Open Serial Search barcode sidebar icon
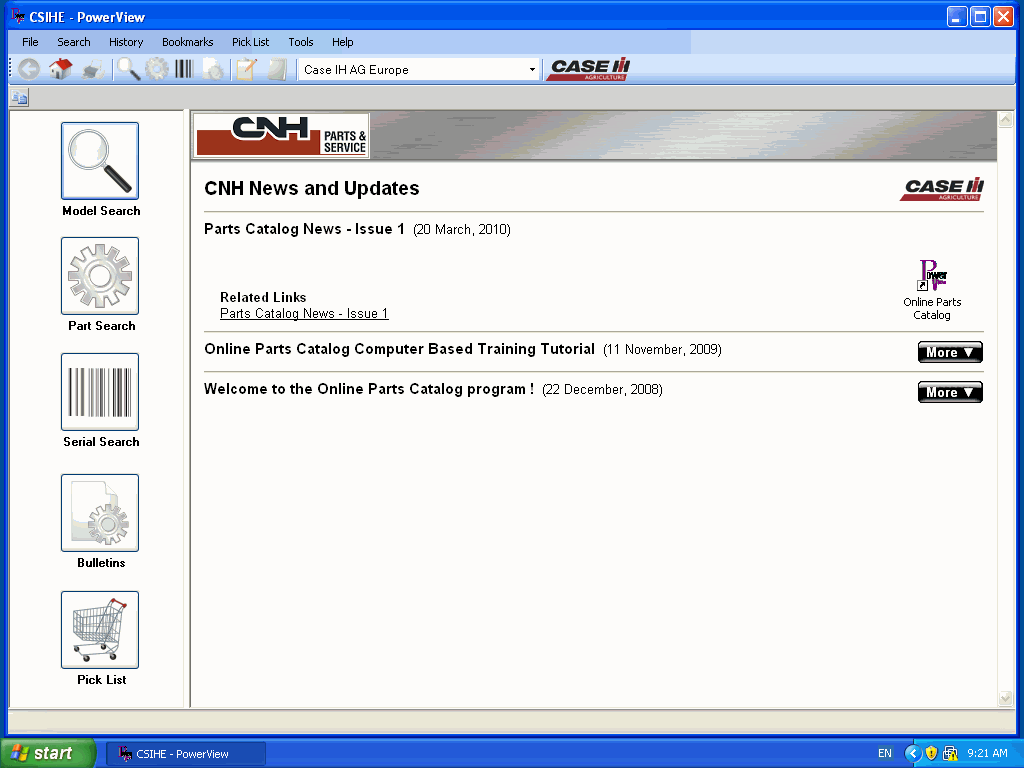 pyautogui.click(x=100, y=392)
